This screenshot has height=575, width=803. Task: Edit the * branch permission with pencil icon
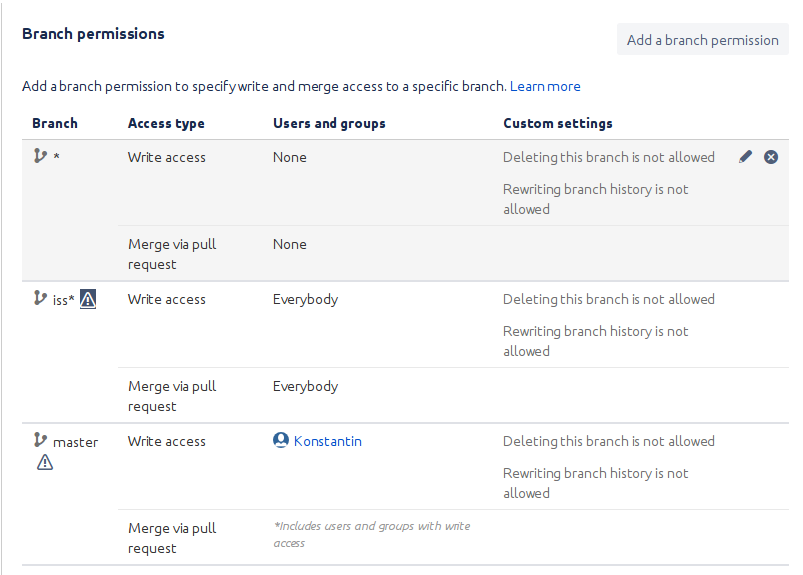(746, 157)
